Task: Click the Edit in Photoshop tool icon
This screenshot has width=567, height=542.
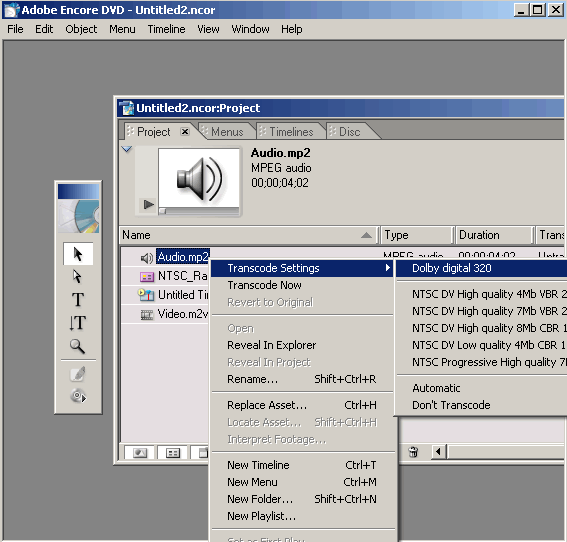Action: pos(78,374)
